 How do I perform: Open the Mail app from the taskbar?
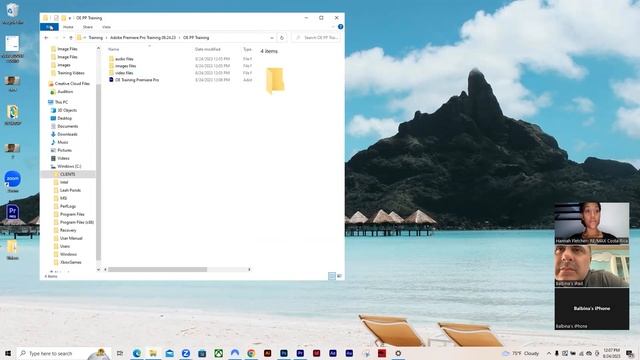[169, 353]
